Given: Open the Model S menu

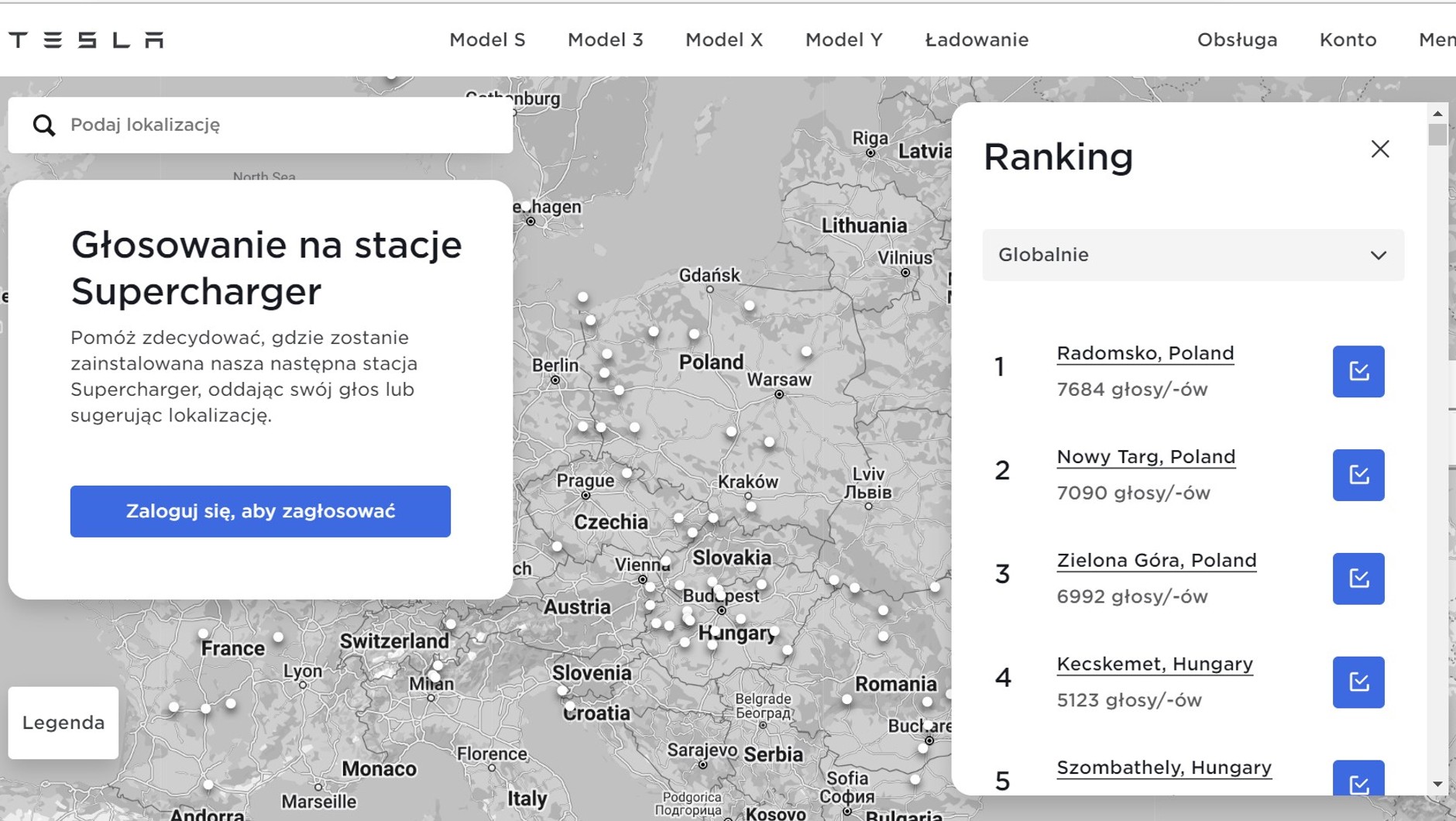Looking at the screenshot, I should (487, 40).
